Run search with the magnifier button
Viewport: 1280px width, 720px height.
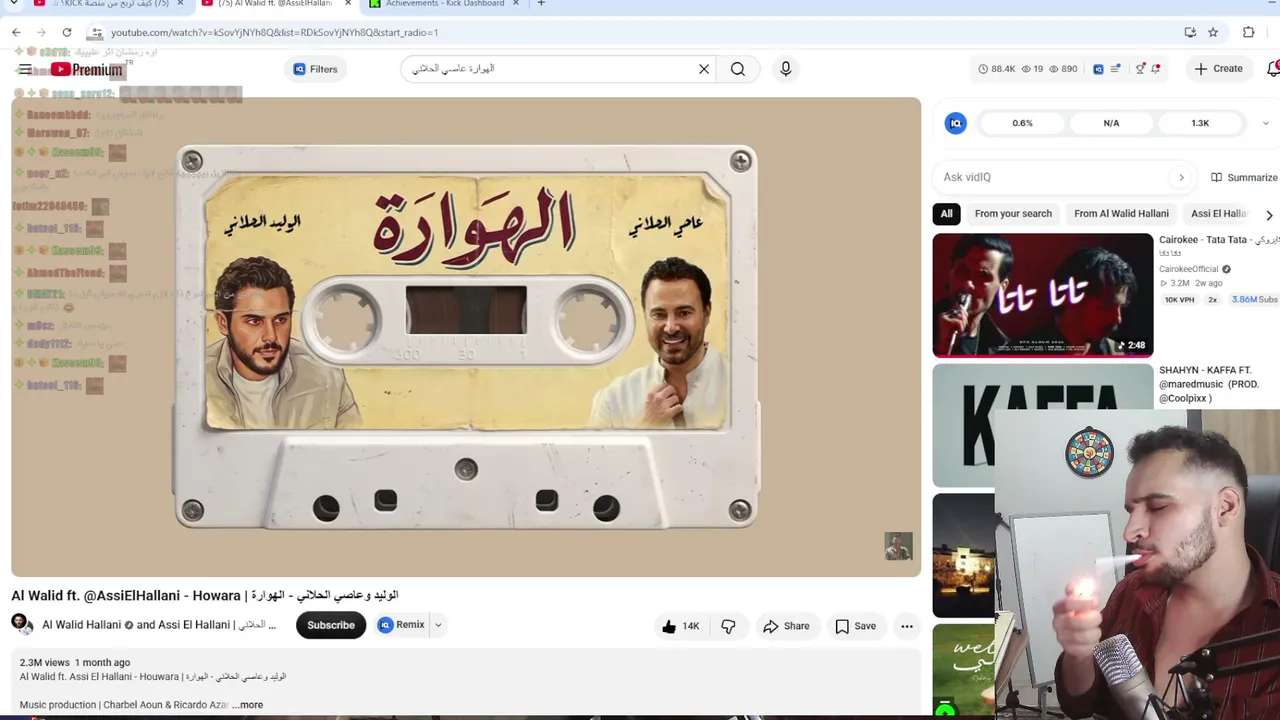pyautogui.click(x=738, y=69)
